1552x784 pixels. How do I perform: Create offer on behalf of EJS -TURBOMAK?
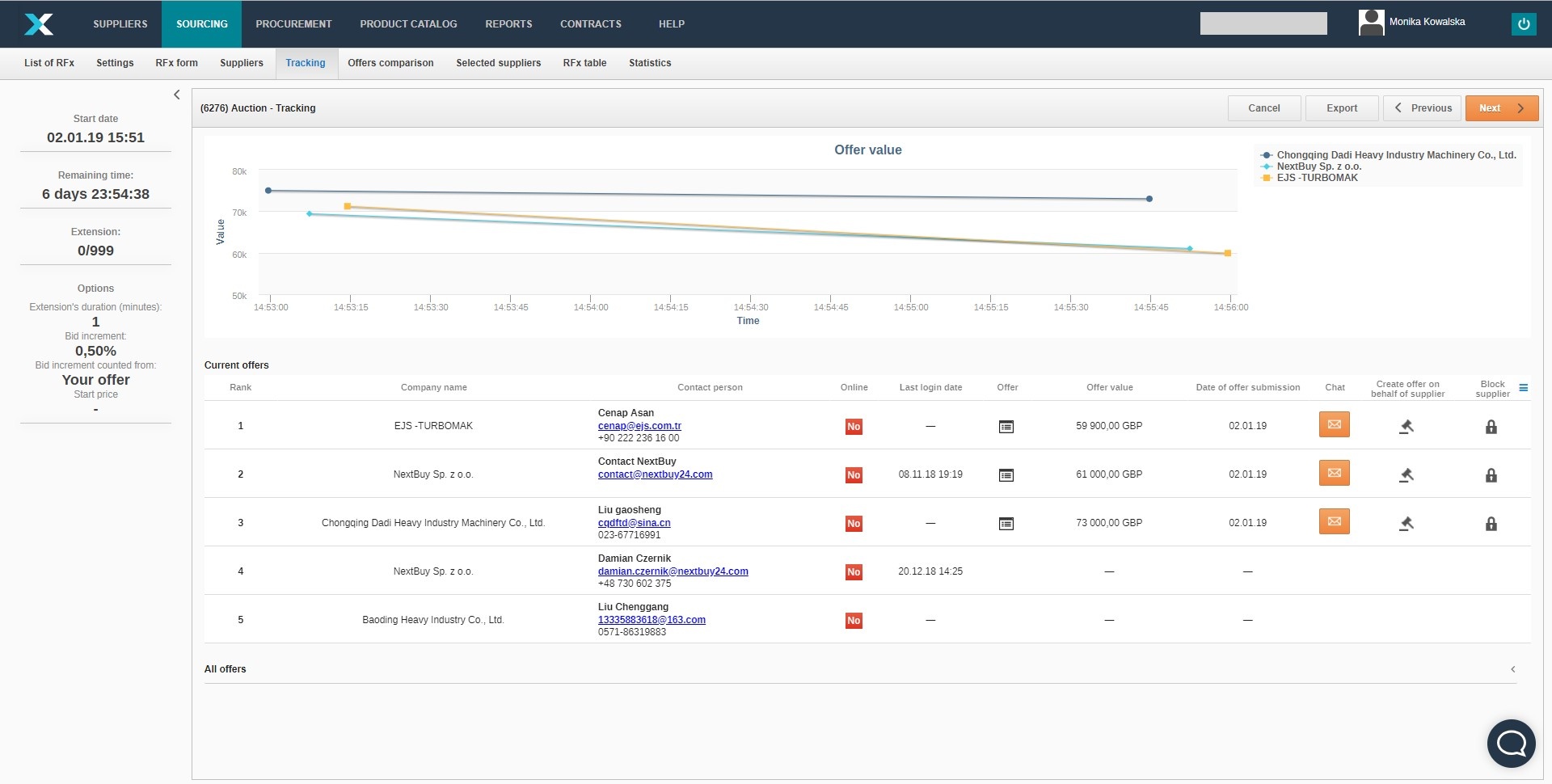tap(1406, 427)
